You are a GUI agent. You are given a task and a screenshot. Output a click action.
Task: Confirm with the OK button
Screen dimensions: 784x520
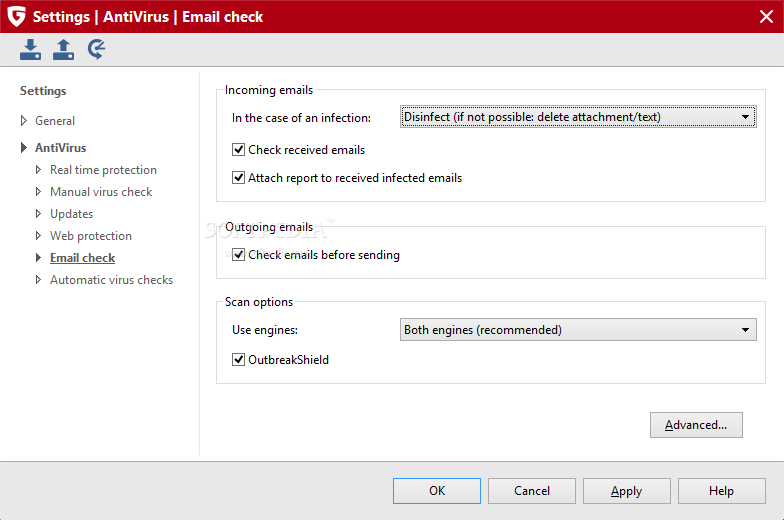coord(437,491)
